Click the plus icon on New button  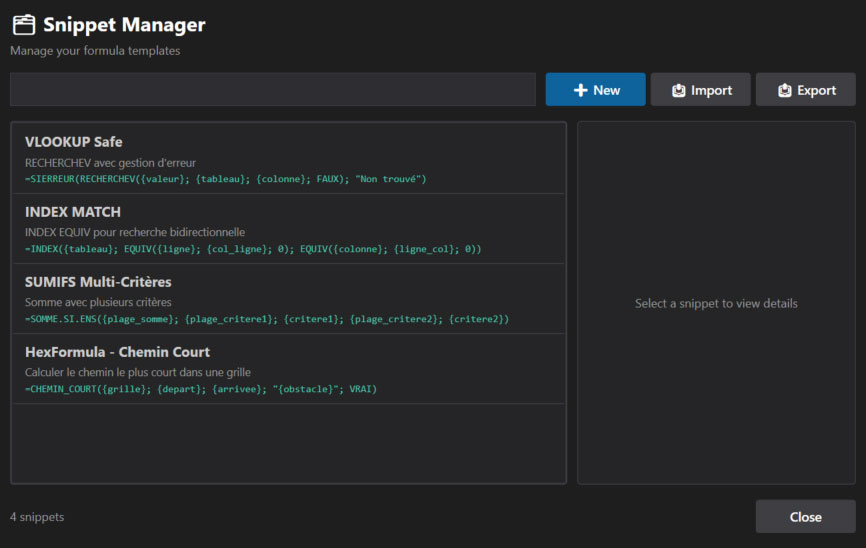tap(580, 90)
